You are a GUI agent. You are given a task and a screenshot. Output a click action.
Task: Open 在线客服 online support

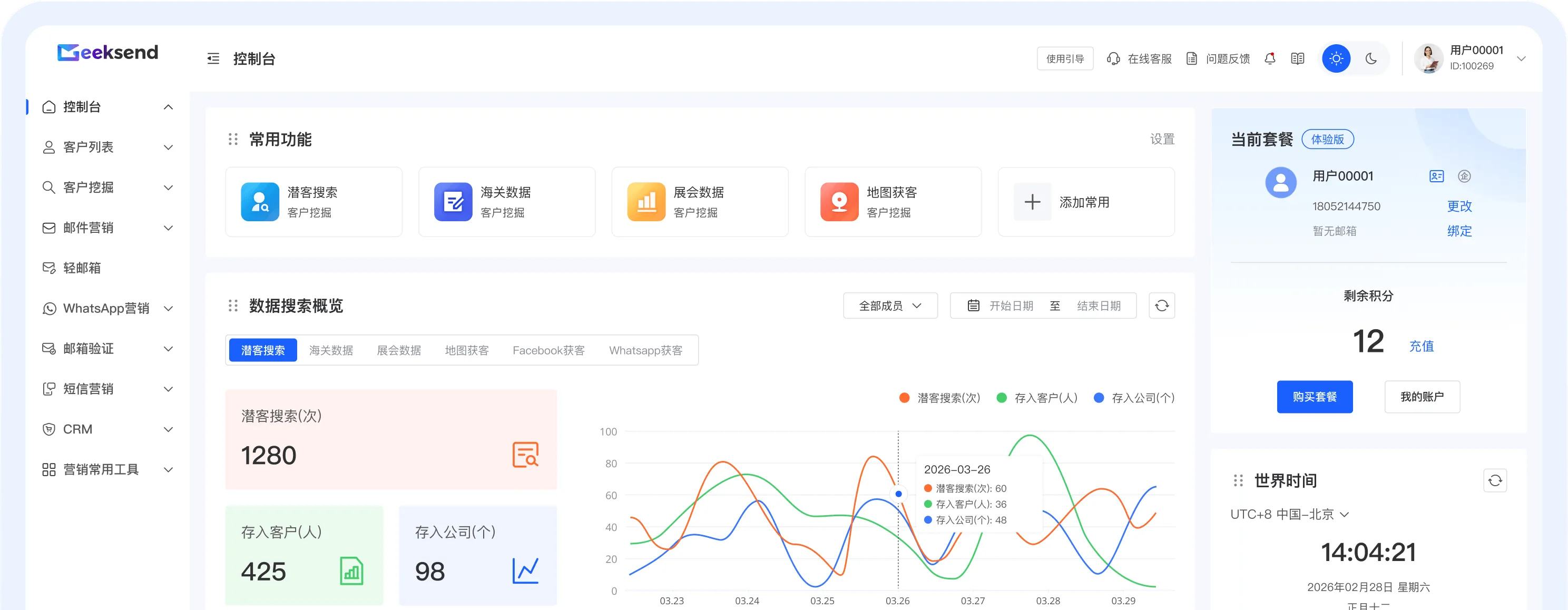(x=1139, y=58)
